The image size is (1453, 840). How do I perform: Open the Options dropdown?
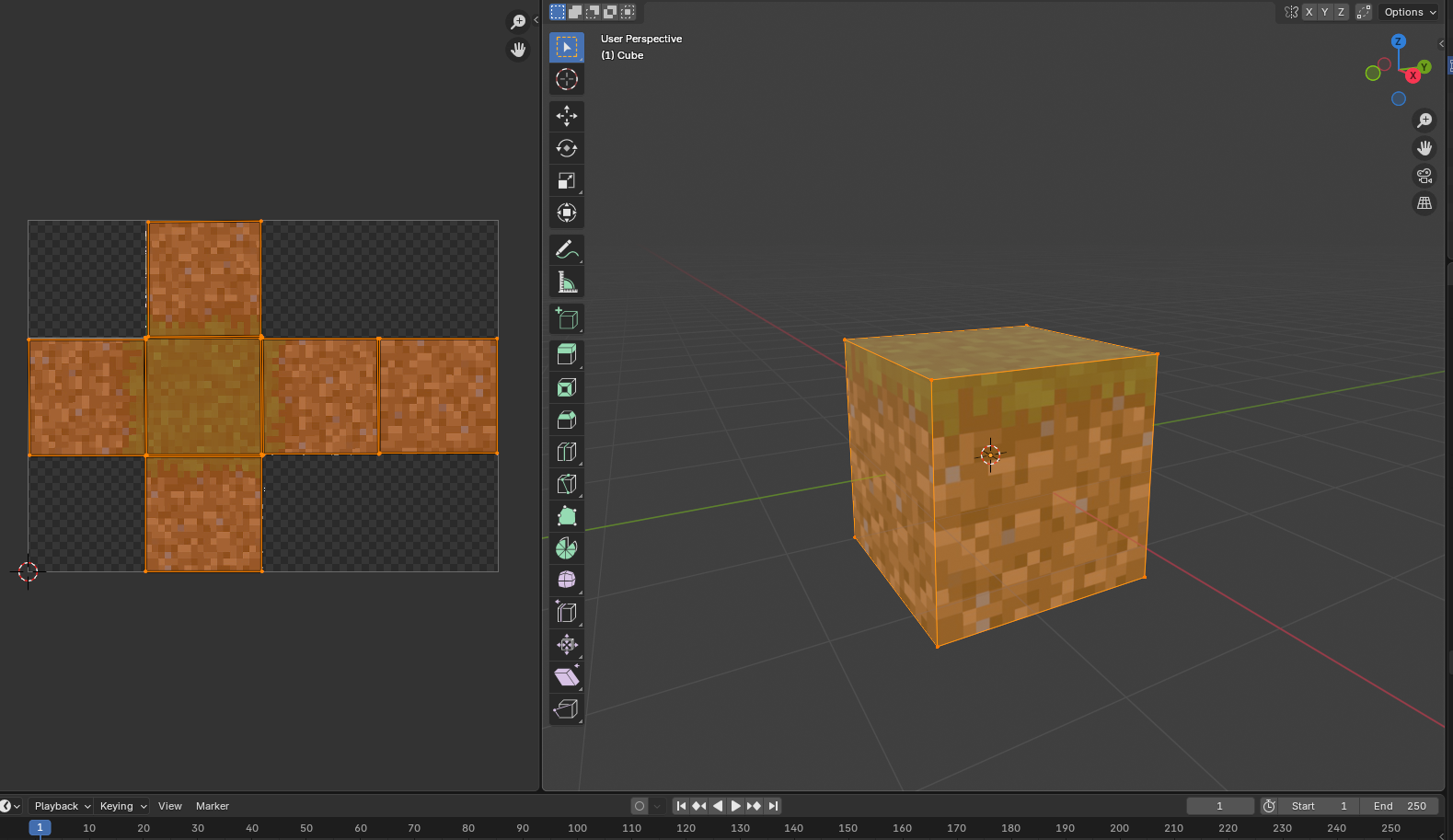click(1410, 12)
